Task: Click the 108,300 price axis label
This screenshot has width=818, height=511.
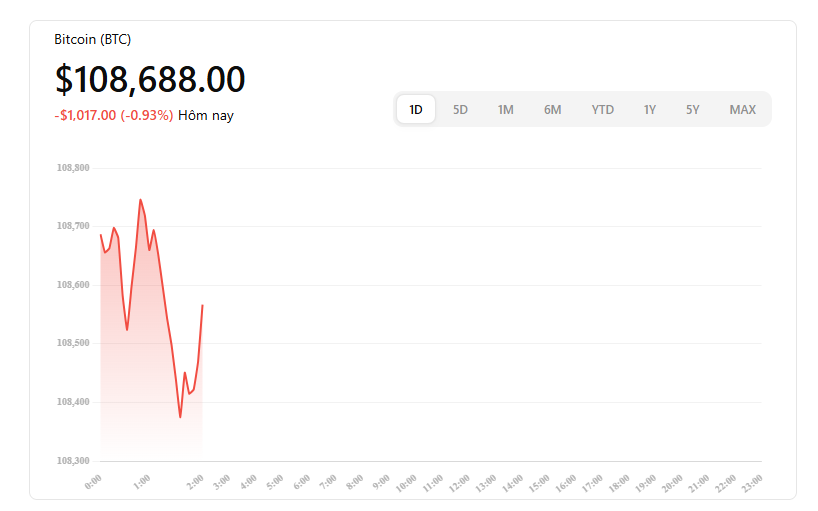Action: click(x=73, y=461)
